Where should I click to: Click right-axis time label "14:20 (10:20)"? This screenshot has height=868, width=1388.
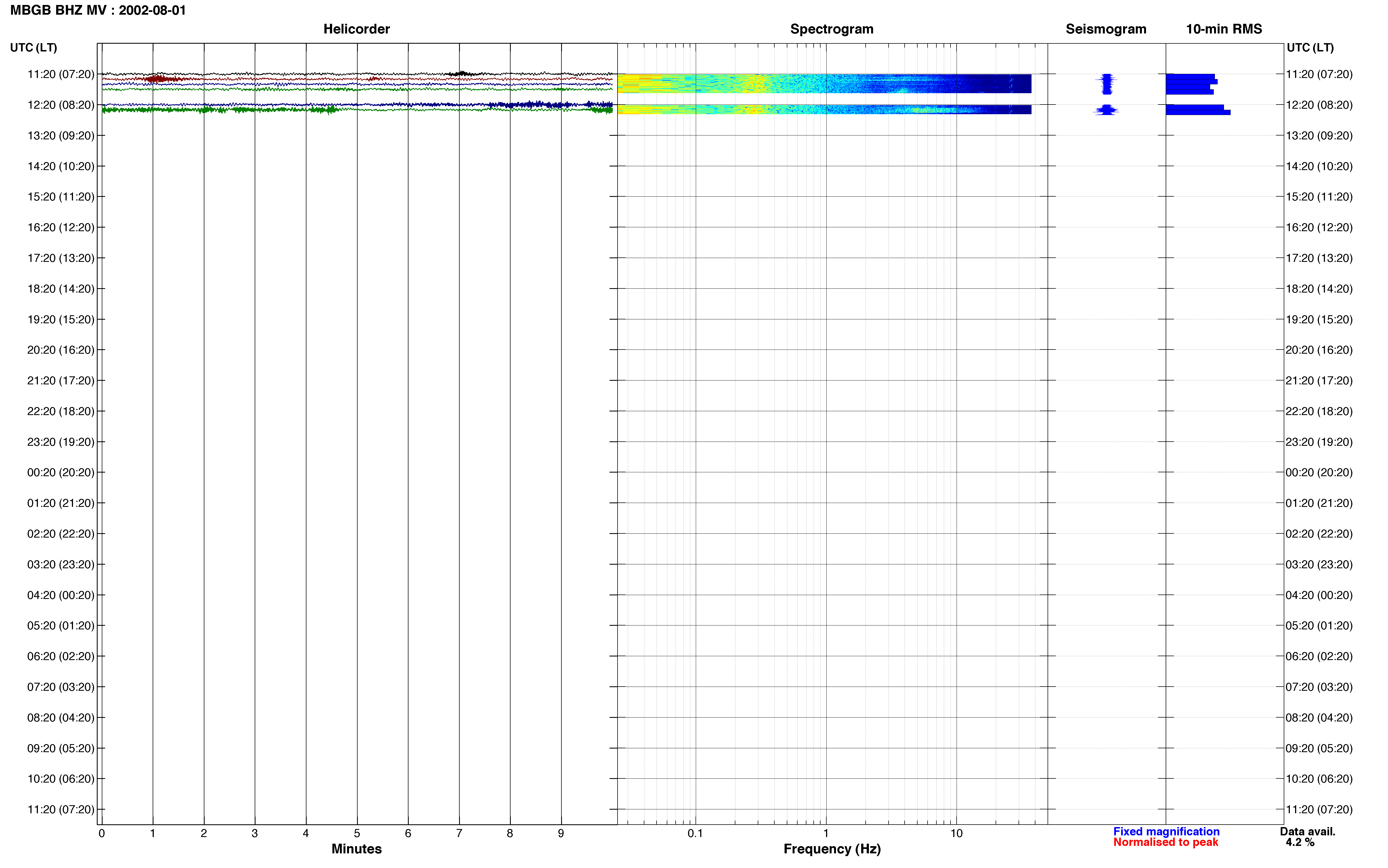[x=1319, y=166]
